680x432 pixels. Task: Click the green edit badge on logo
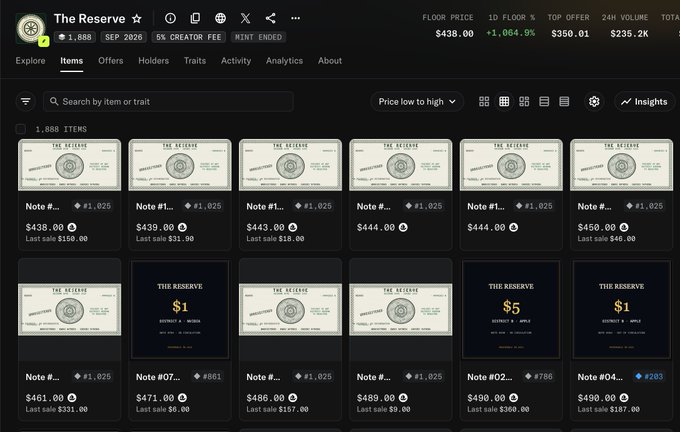coord(44,41)
